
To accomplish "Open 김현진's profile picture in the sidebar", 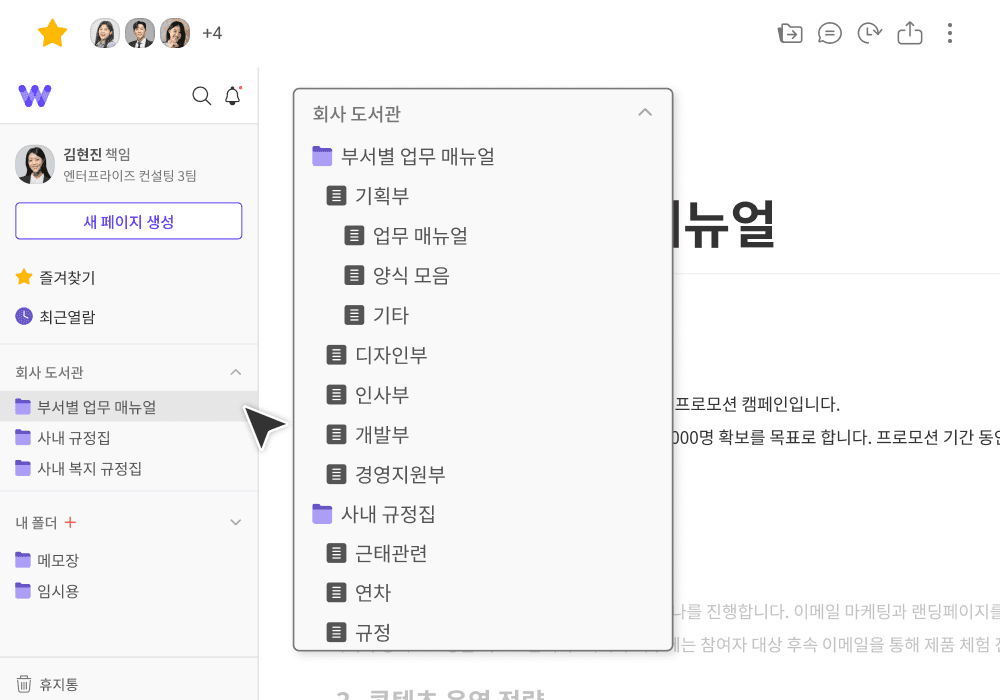I will click(x=35, y=164).
